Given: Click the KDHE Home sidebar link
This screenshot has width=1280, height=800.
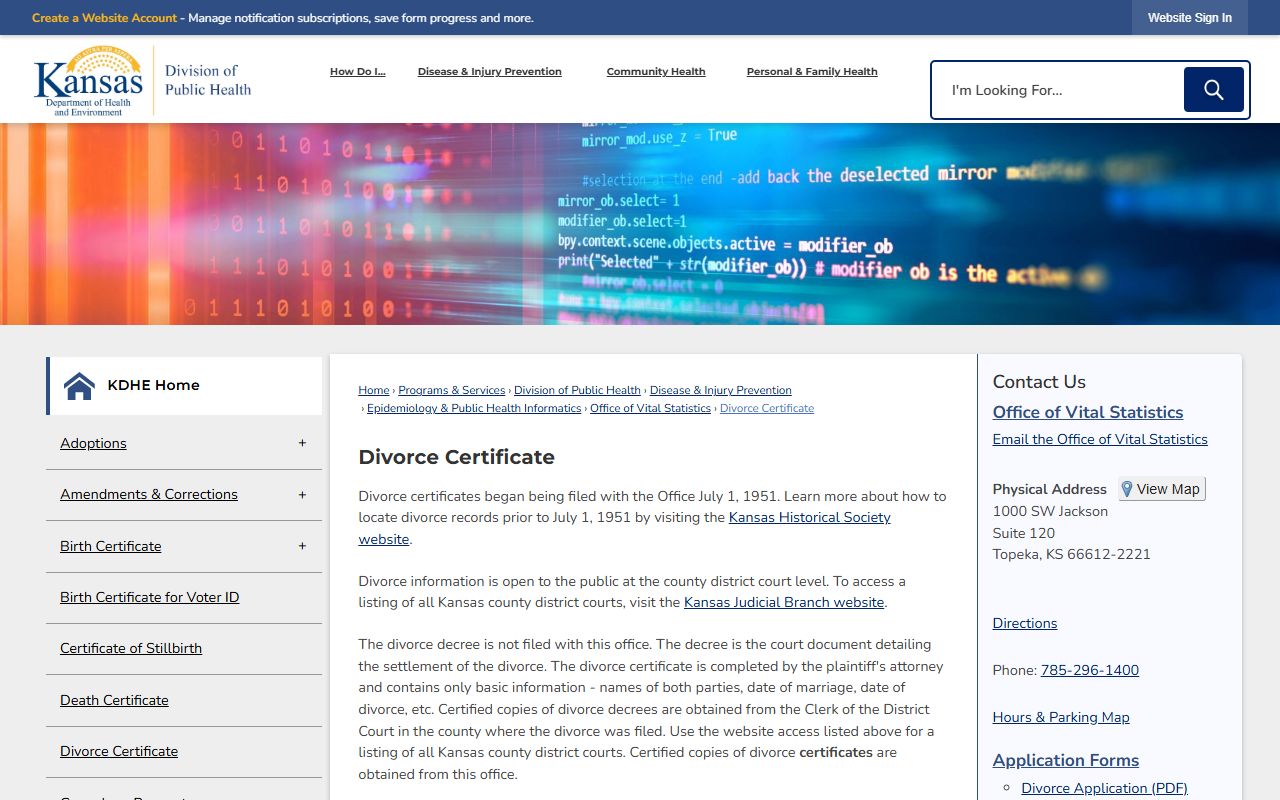Looking at the screenshot, I should (x=153, y=385).
